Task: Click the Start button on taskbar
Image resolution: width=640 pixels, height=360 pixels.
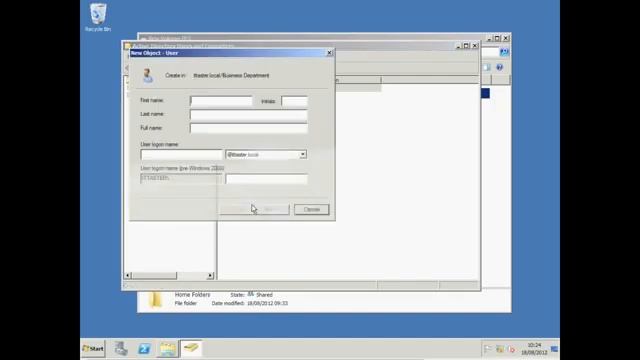Action: (x=93, y=349)
